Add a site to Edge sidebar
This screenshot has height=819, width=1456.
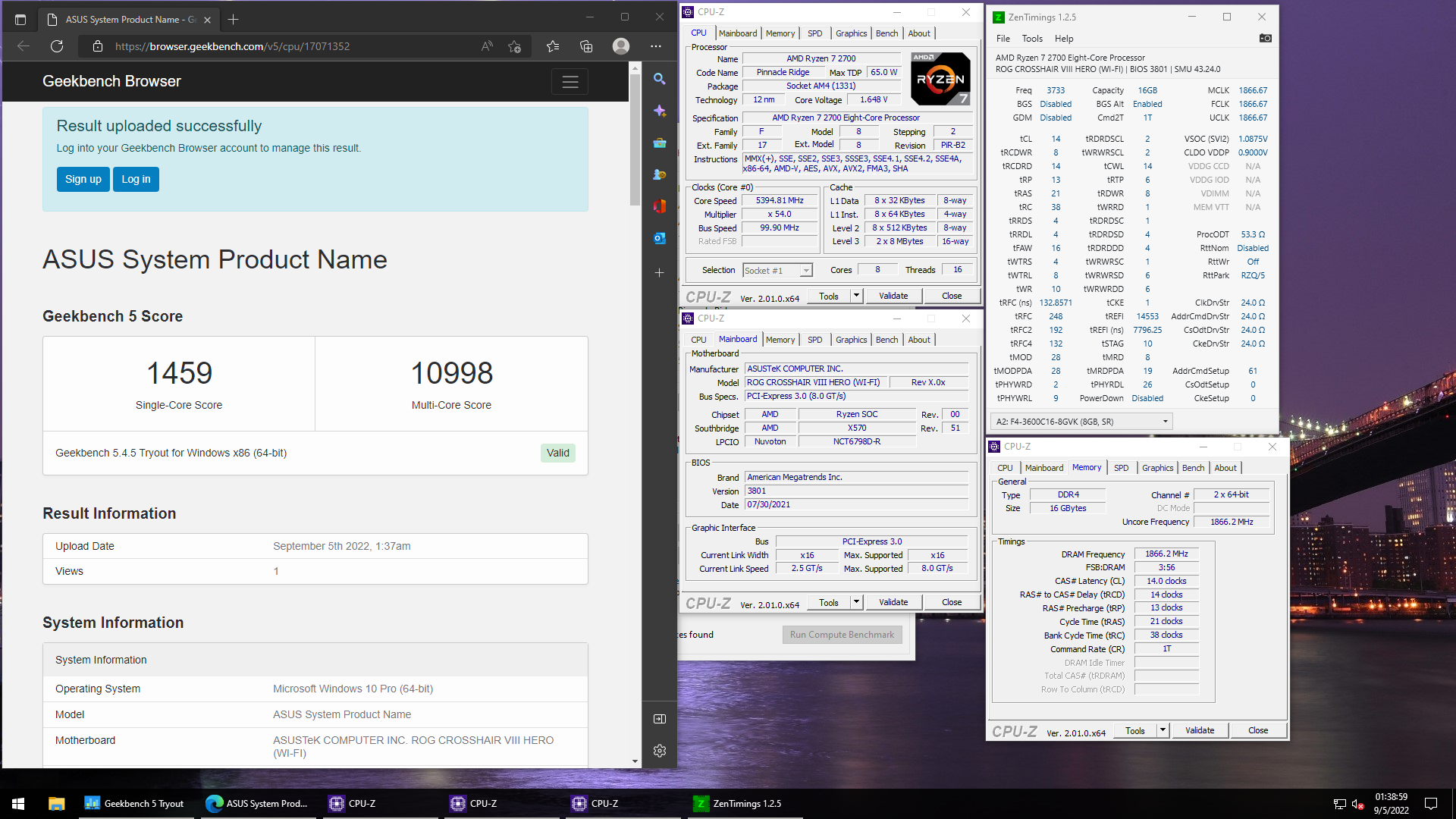coord(660,272)
